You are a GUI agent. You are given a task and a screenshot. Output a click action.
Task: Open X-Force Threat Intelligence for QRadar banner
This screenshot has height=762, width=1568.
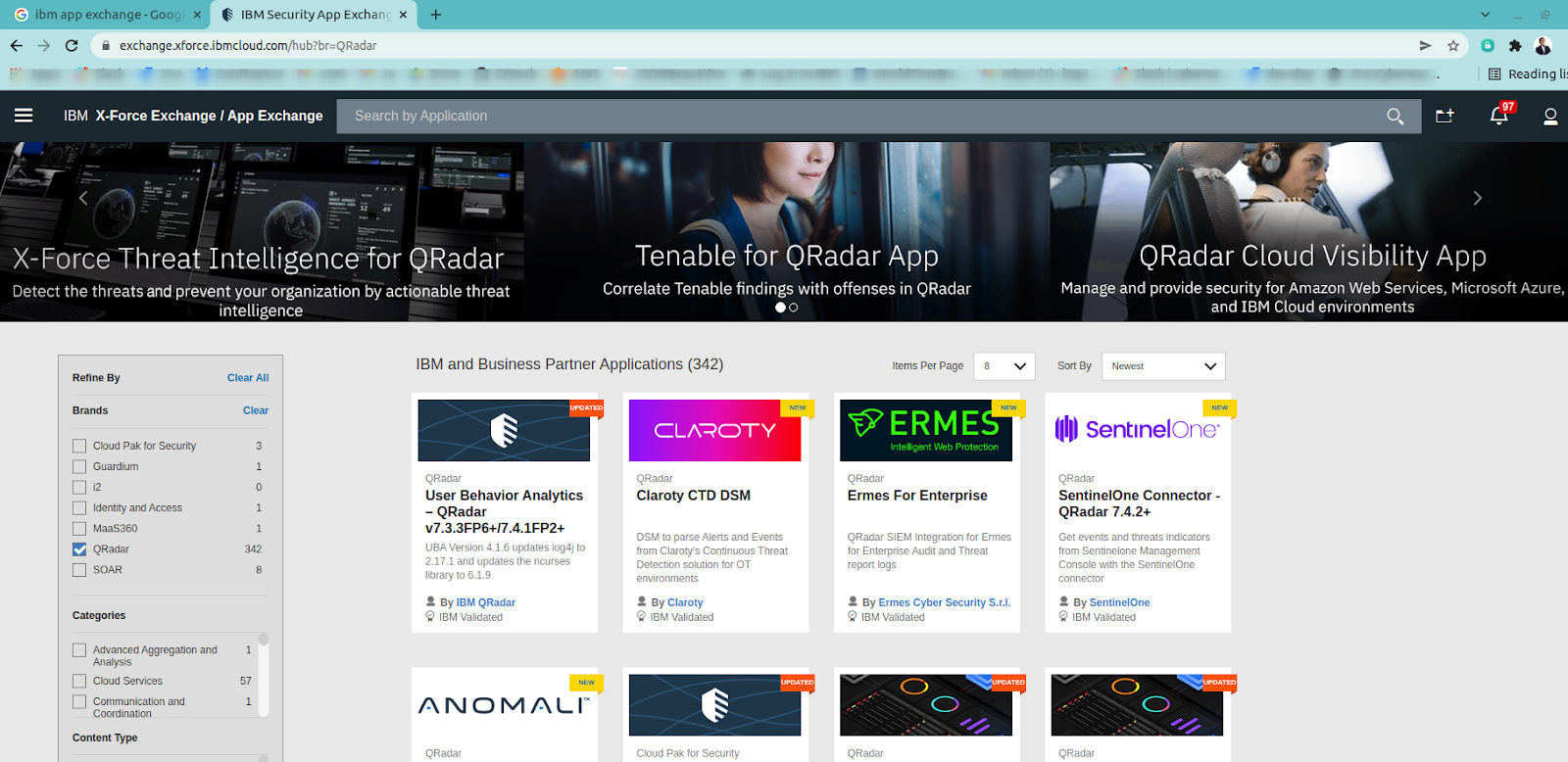262,232
